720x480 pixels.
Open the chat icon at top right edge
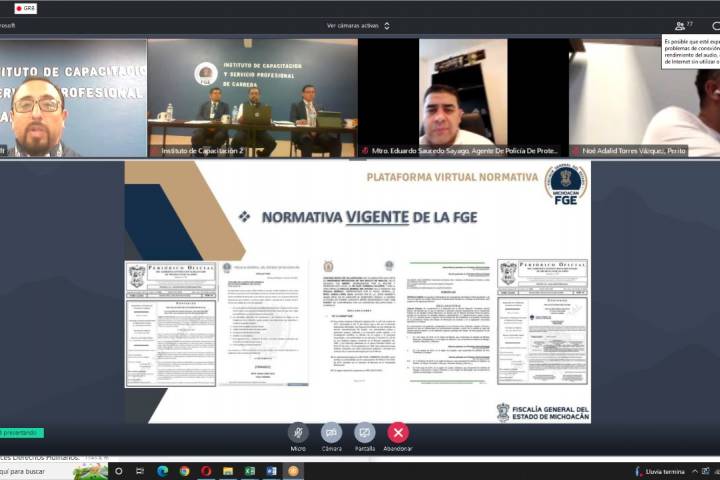click(715, 25)
